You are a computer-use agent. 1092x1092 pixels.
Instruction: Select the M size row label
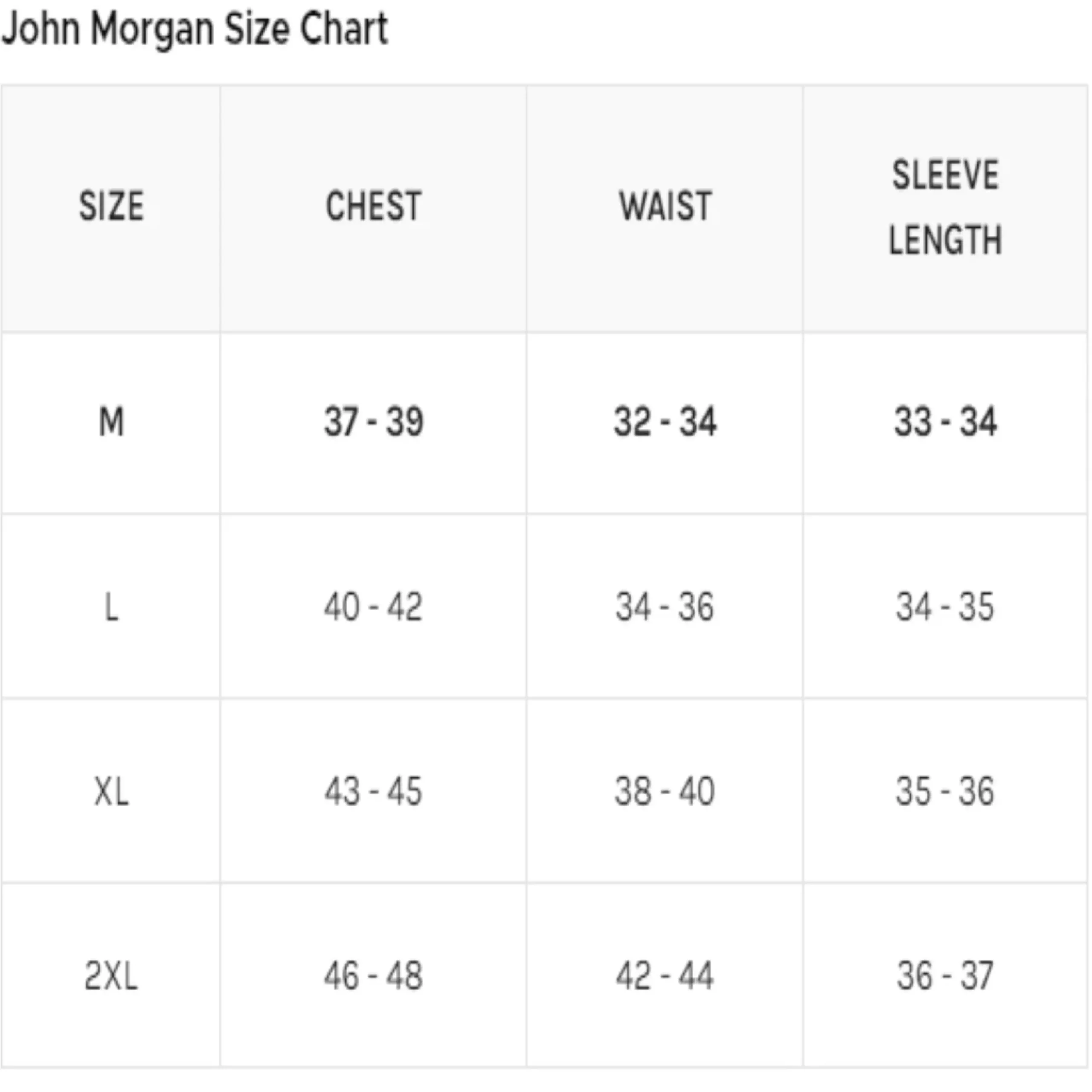tap(111, 422)
